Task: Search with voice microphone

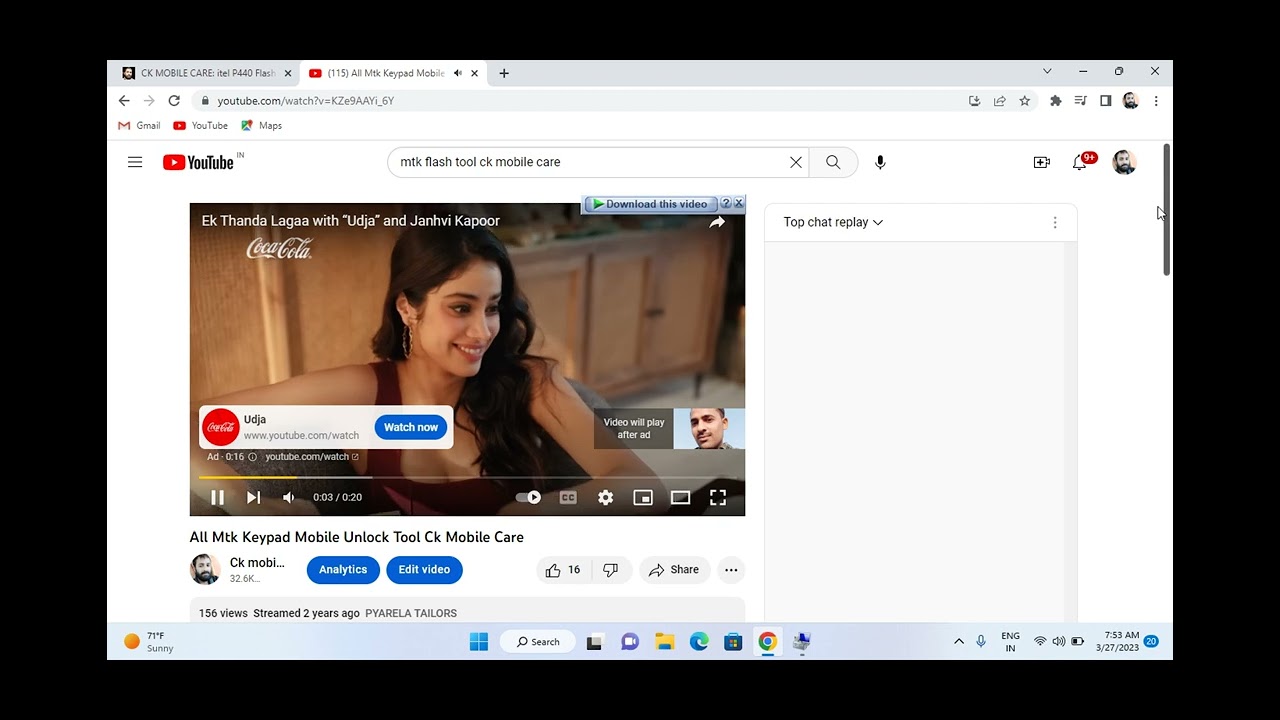Action: (880, 162)
